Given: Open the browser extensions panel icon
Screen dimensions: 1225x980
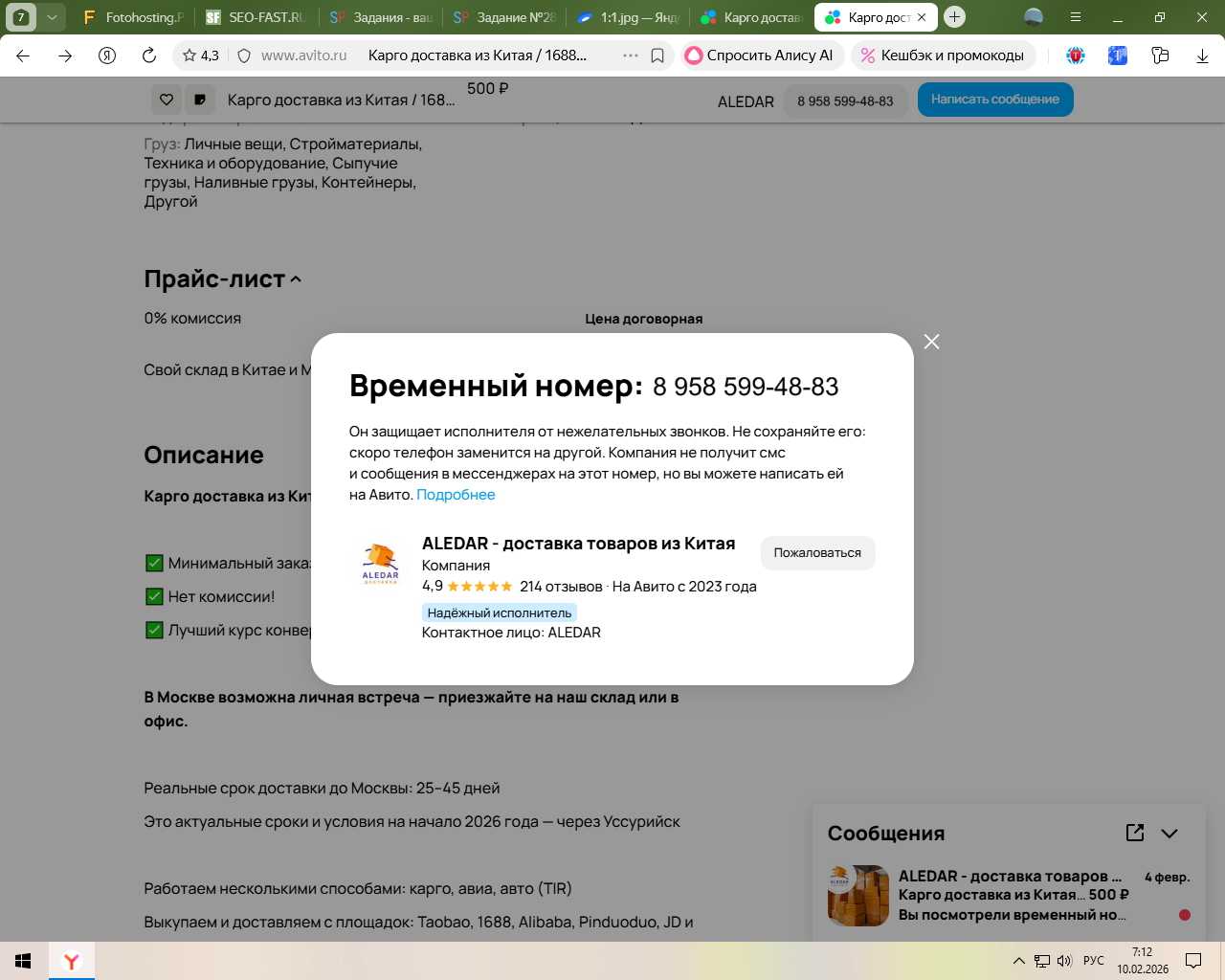Looking at the screenshot, I should pyautogui.click(x=1160, y=56).
